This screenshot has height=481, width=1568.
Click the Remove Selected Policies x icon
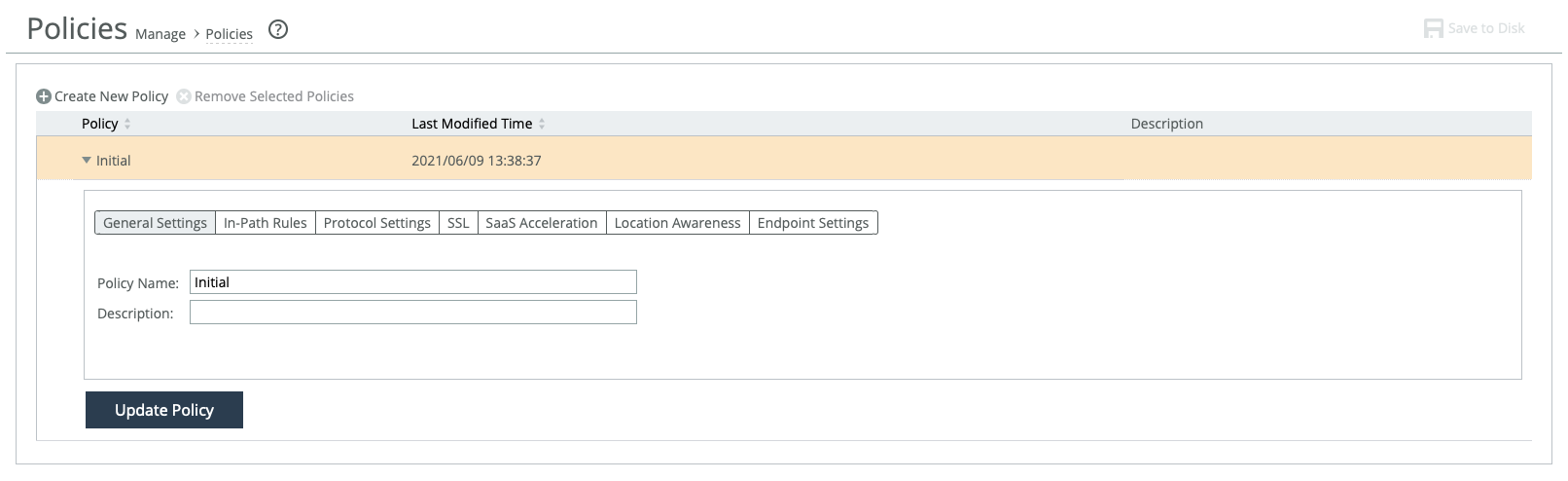[x=184, y=96]
